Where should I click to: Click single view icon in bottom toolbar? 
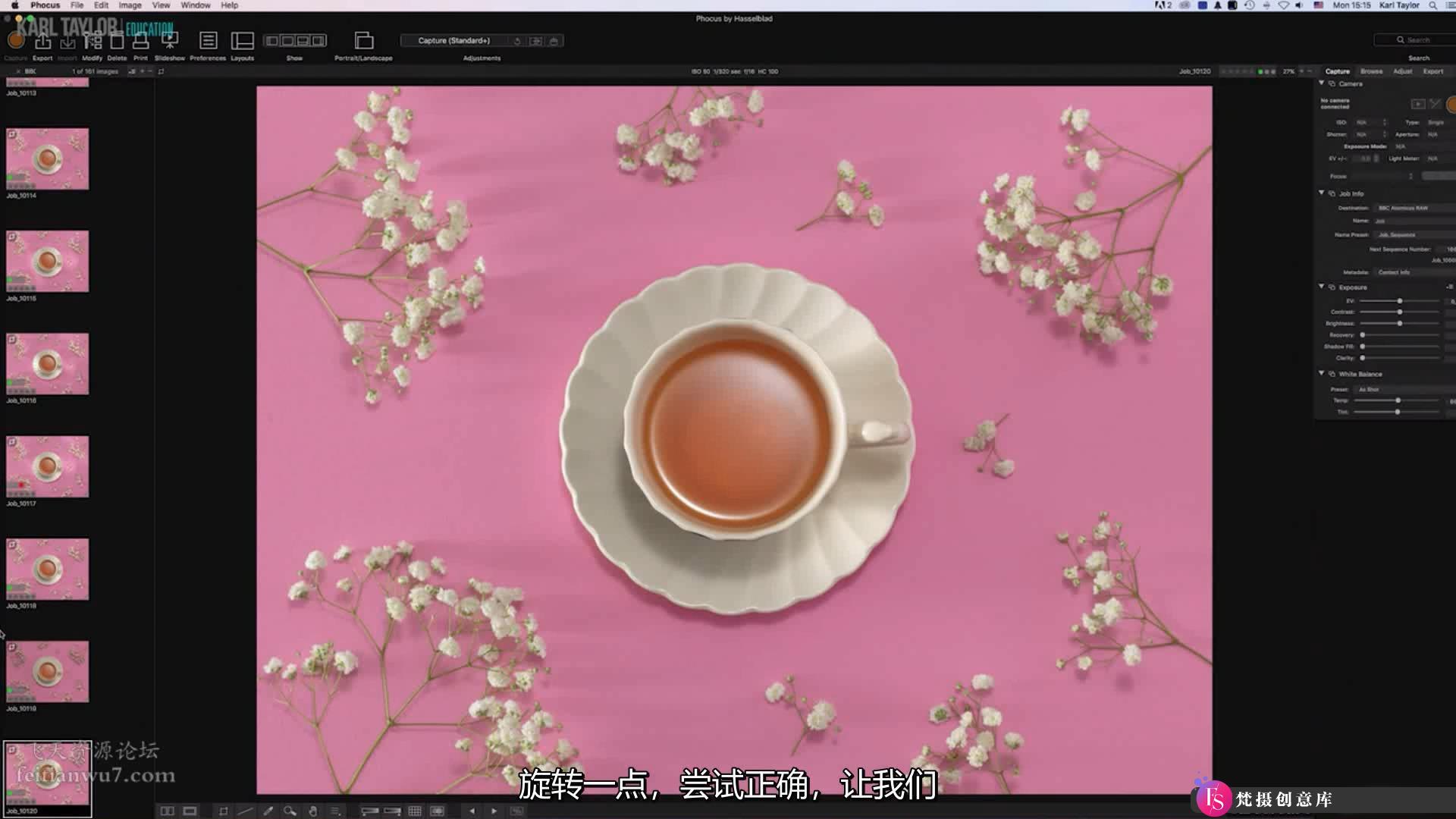point(190,811)
